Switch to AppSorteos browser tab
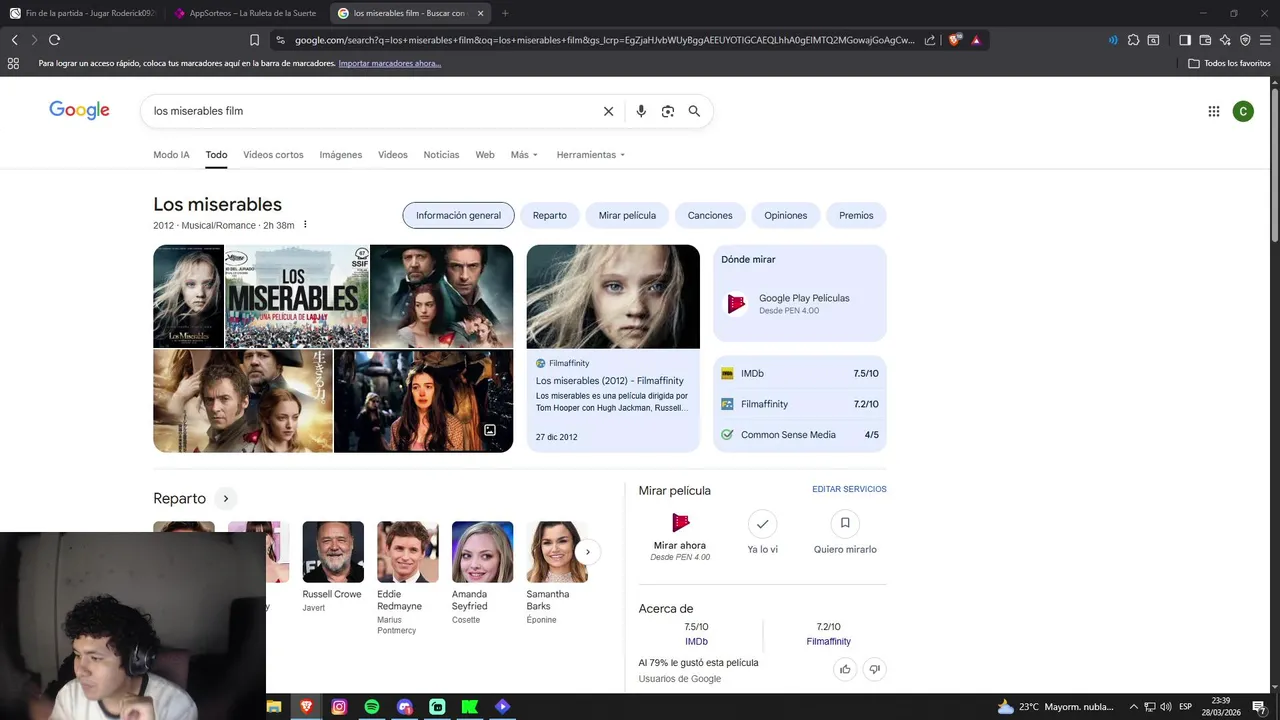 coord(245,13)
